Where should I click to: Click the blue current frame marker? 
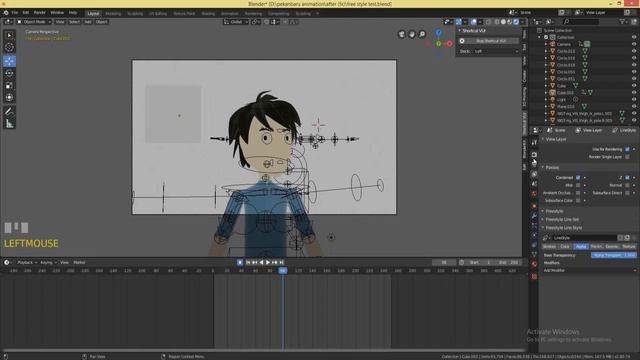point(282,270)
